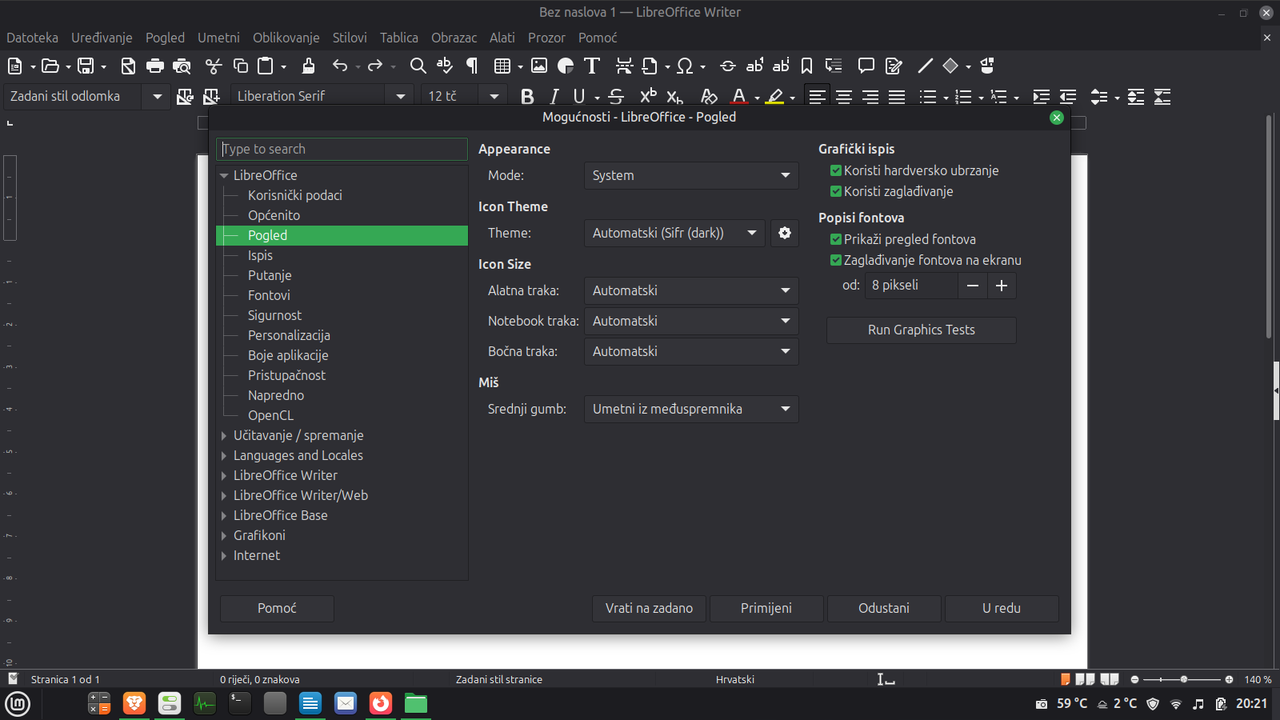Screen dimensions: 1280x720
Task: Click the Print icon in toolbar
Action: [x=155, y=66]
